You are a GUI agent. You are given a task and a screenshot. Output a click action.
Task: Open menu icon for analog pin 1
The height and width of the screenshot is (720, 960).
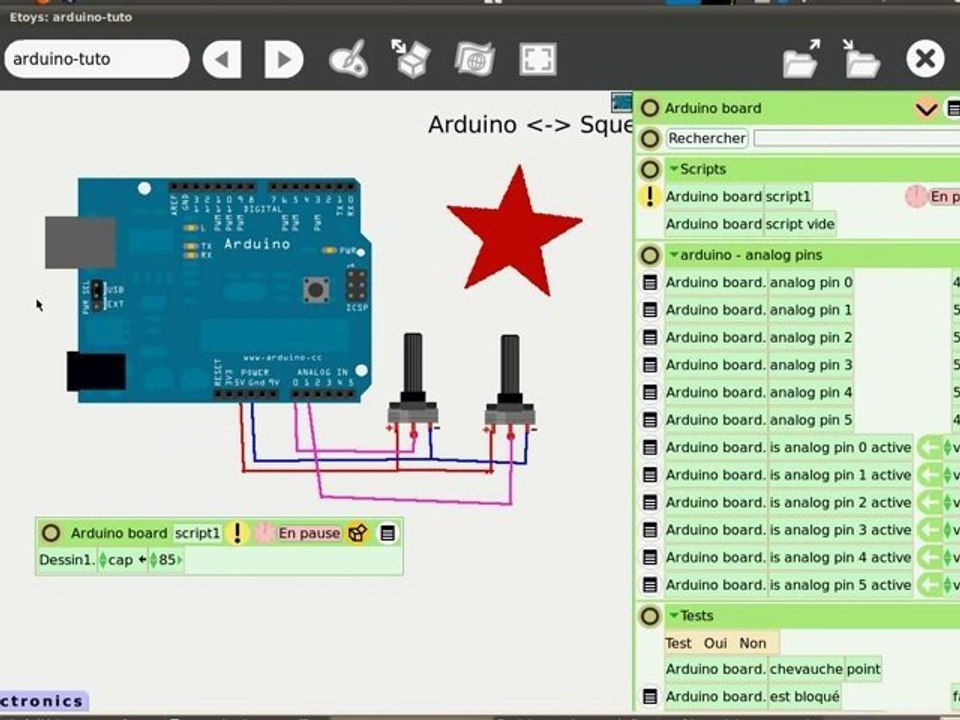coord(650,310)
